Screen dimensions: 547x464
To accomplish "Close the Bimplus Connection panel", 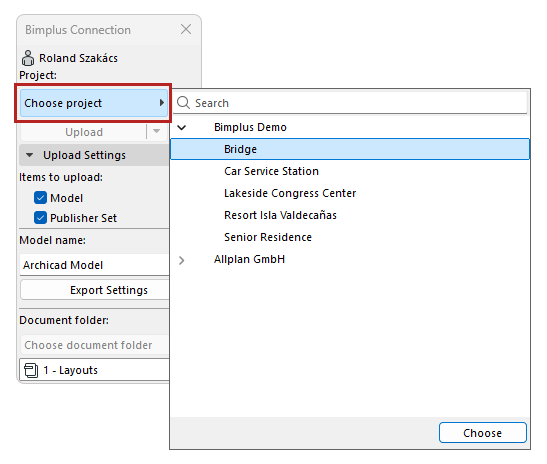I will click(x=186, y=29).
